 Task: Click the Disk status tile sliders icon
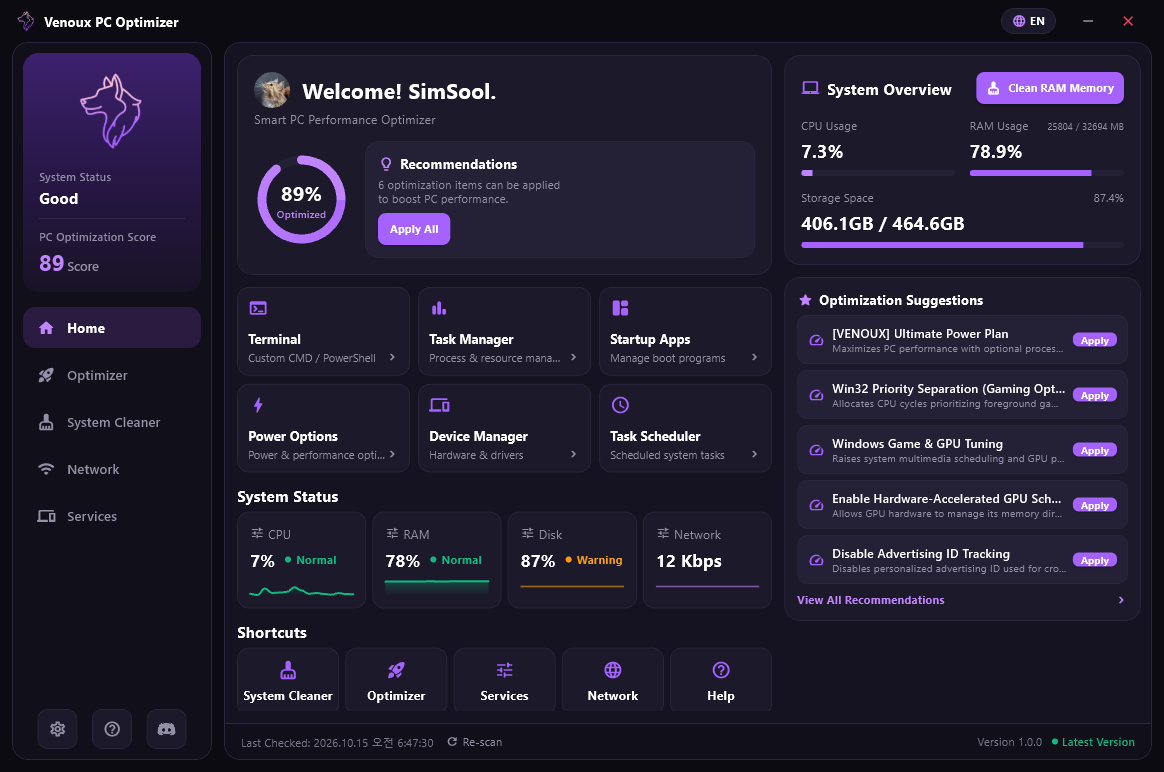(x=528, y=534)
